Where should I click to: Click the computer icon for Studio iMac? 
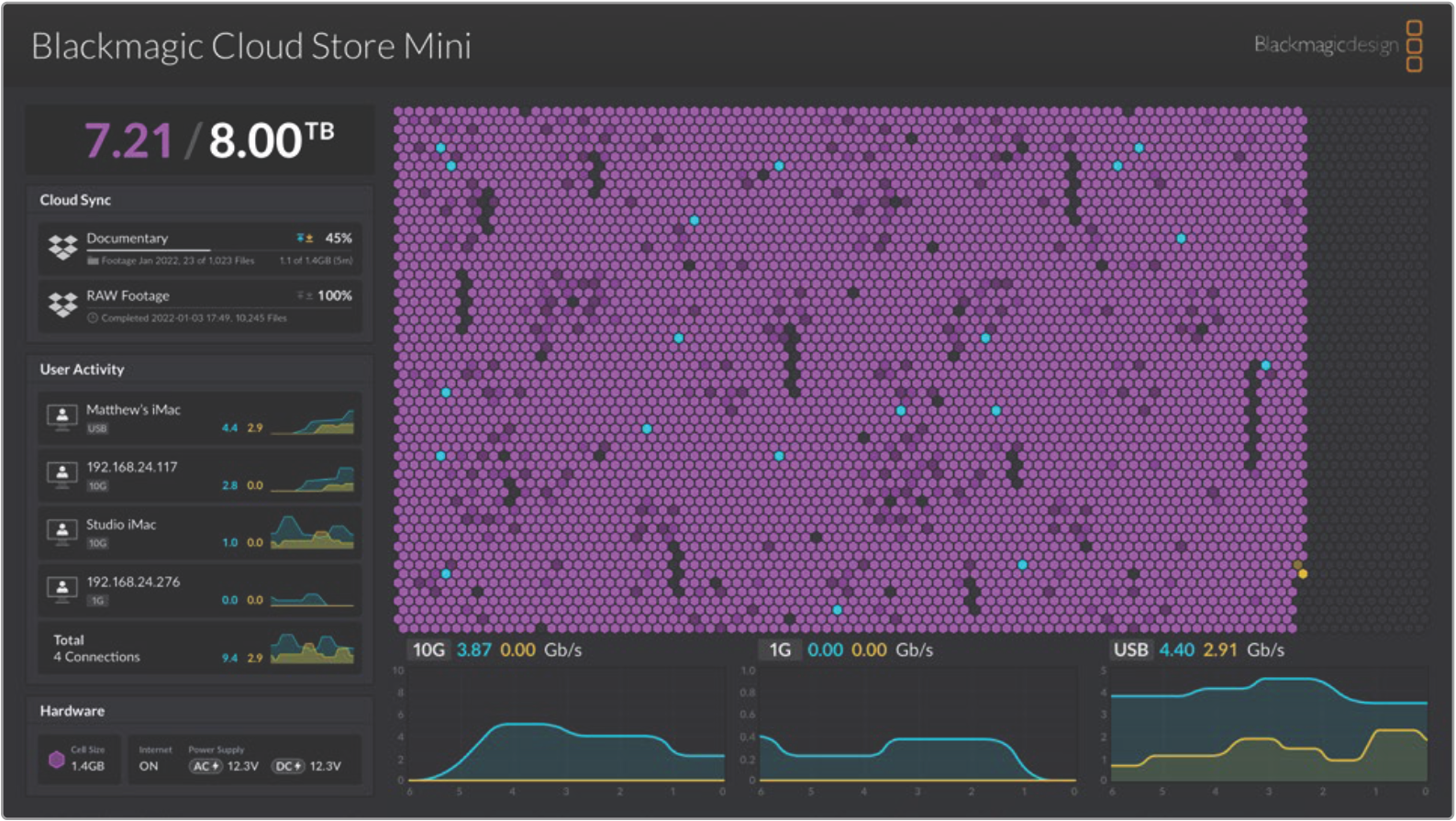(61, 532)
